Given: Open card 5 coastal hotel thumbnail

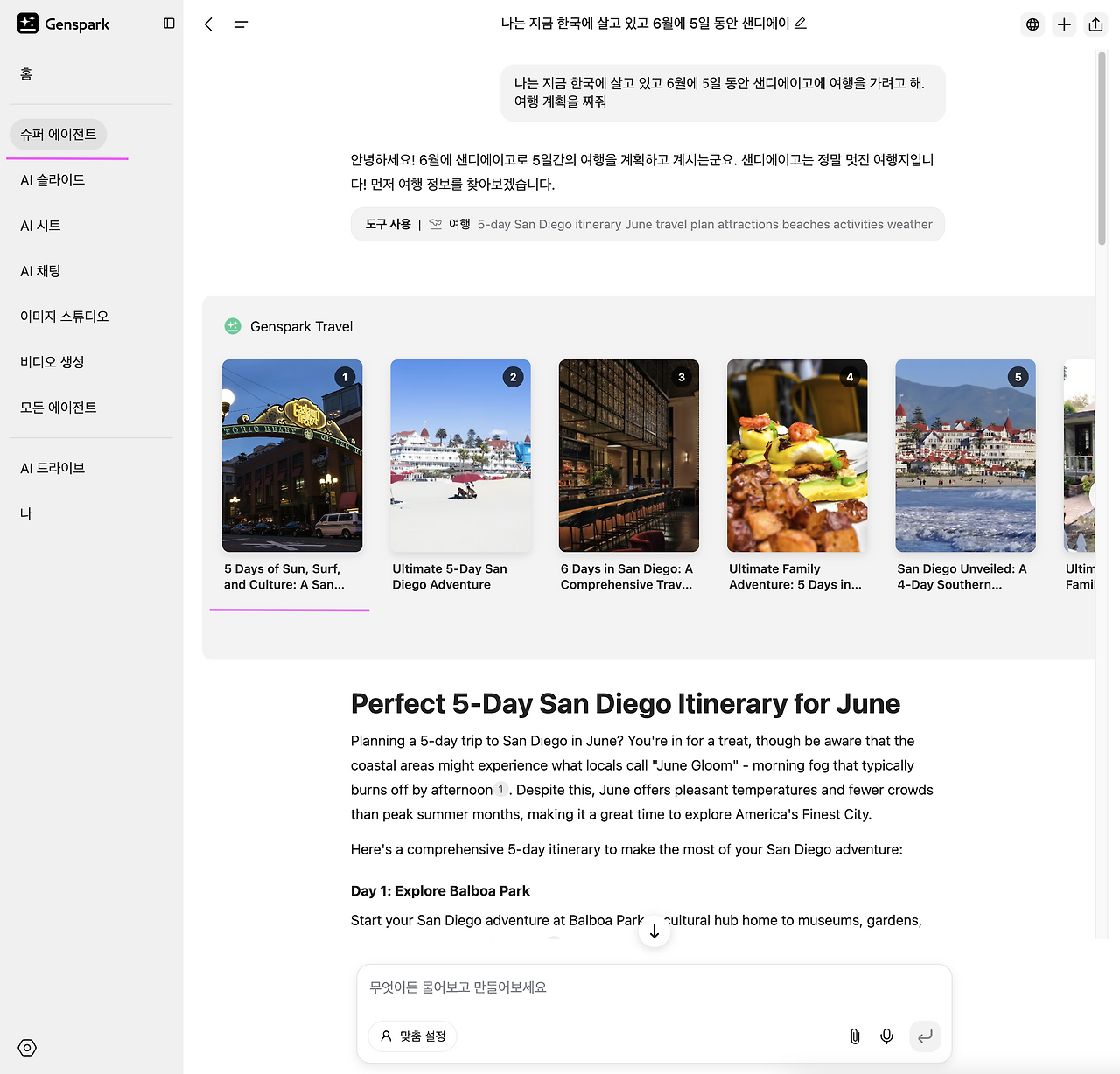Looking at the screenshot, I should click(965, 456).
